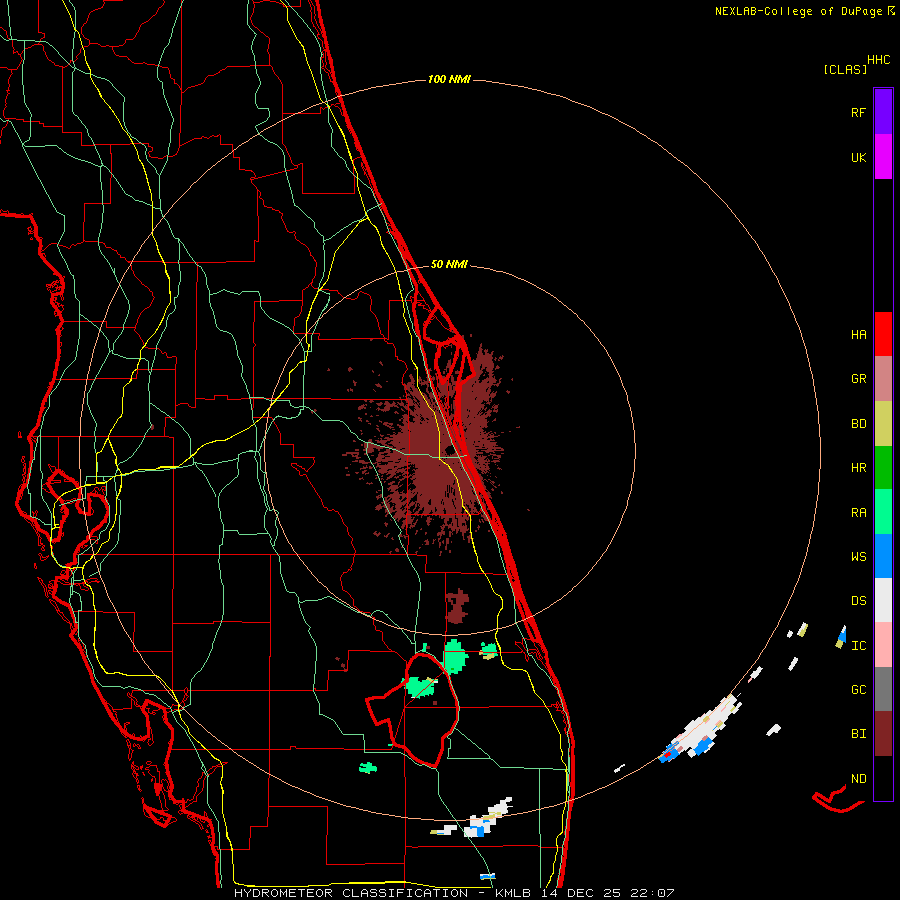Click the RF legend label
This screenshot has width=900, height=900.
click(858, 112)
